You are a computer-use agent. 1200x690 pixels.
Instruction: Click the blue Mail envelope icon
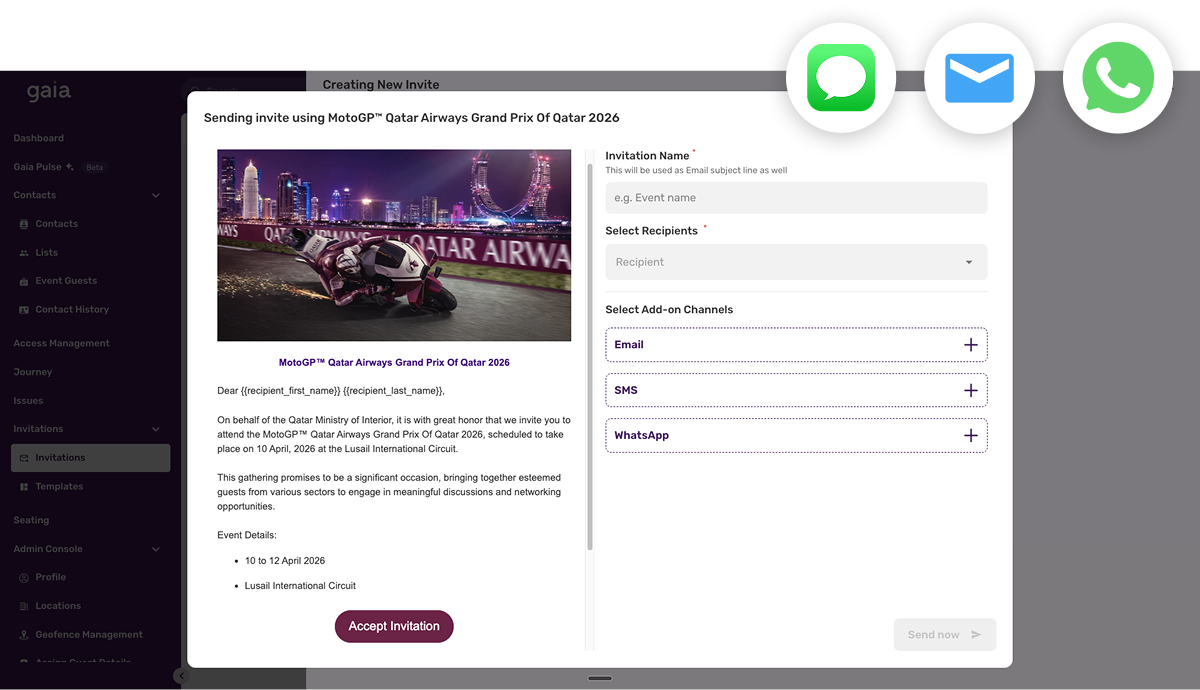click(979, 78)
